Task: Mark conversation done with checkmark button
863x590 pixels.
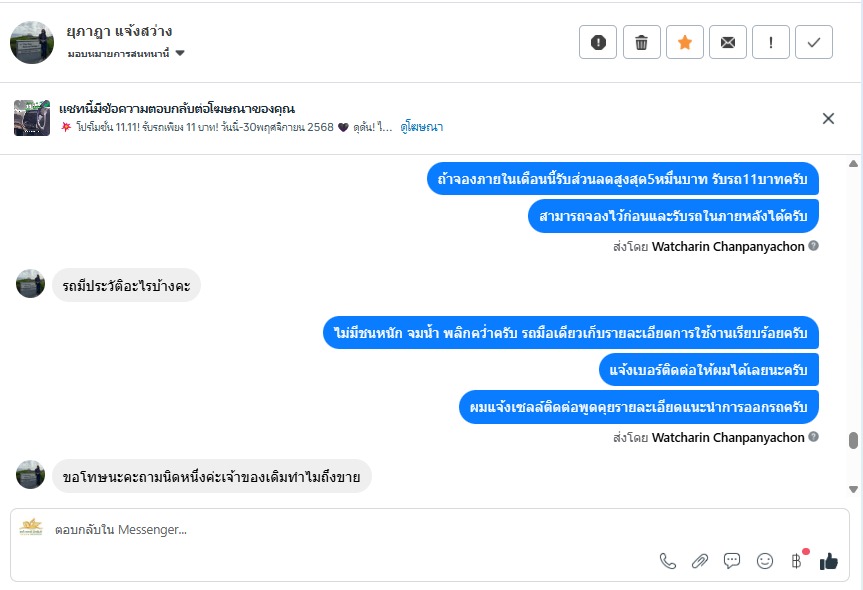Action: point(813,42)
